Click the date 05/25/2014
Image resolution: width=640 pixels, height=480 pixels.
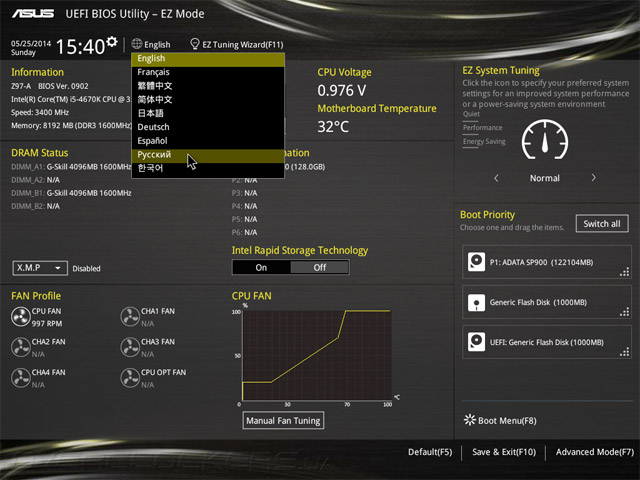coord(31,44)
